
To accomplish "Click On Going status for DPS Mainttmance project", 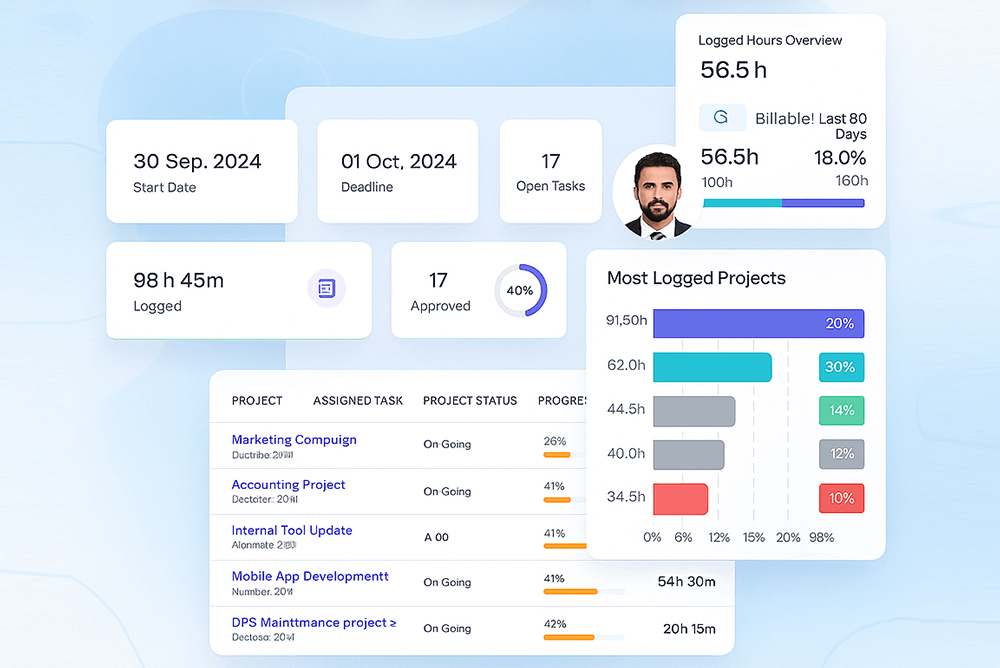I will pyautogui.click(x=447, y=628).
